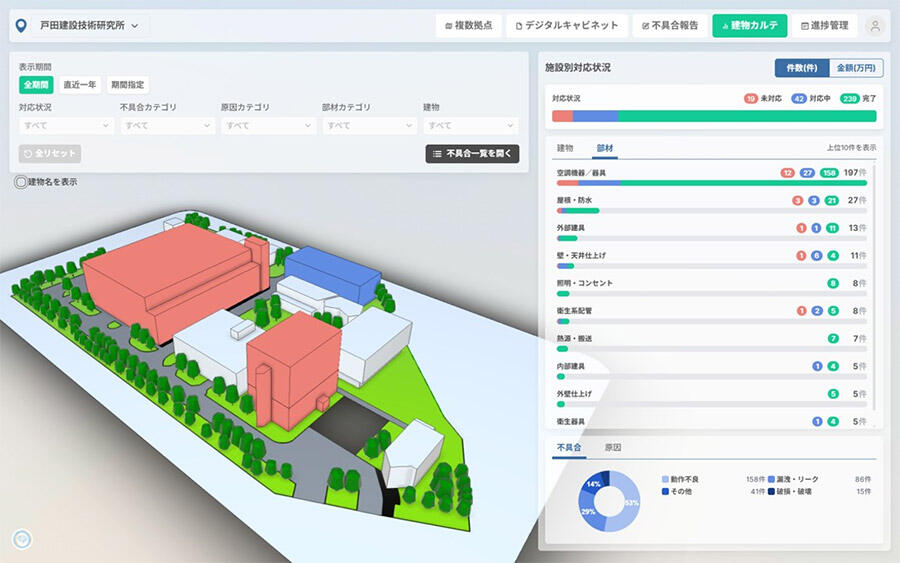Open the 部材カテゴリ filter dropdown

click(x=369, y=126)
